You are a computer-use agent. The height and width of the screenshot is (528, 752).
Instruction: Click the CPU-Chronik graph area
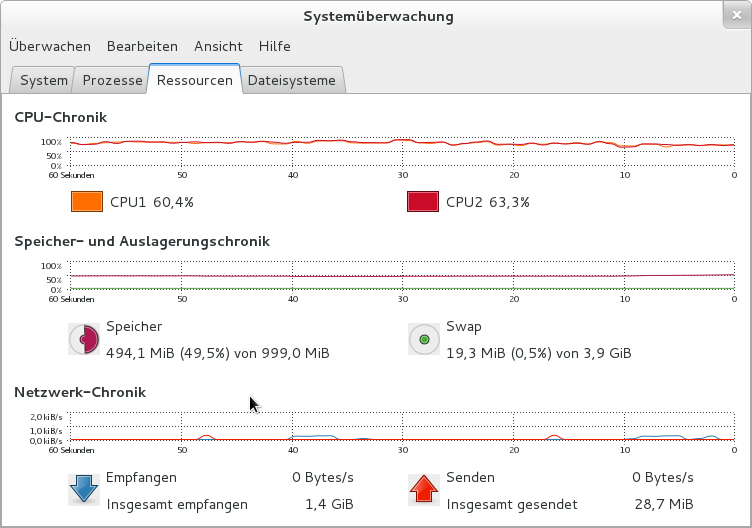[x=400, y=154]
